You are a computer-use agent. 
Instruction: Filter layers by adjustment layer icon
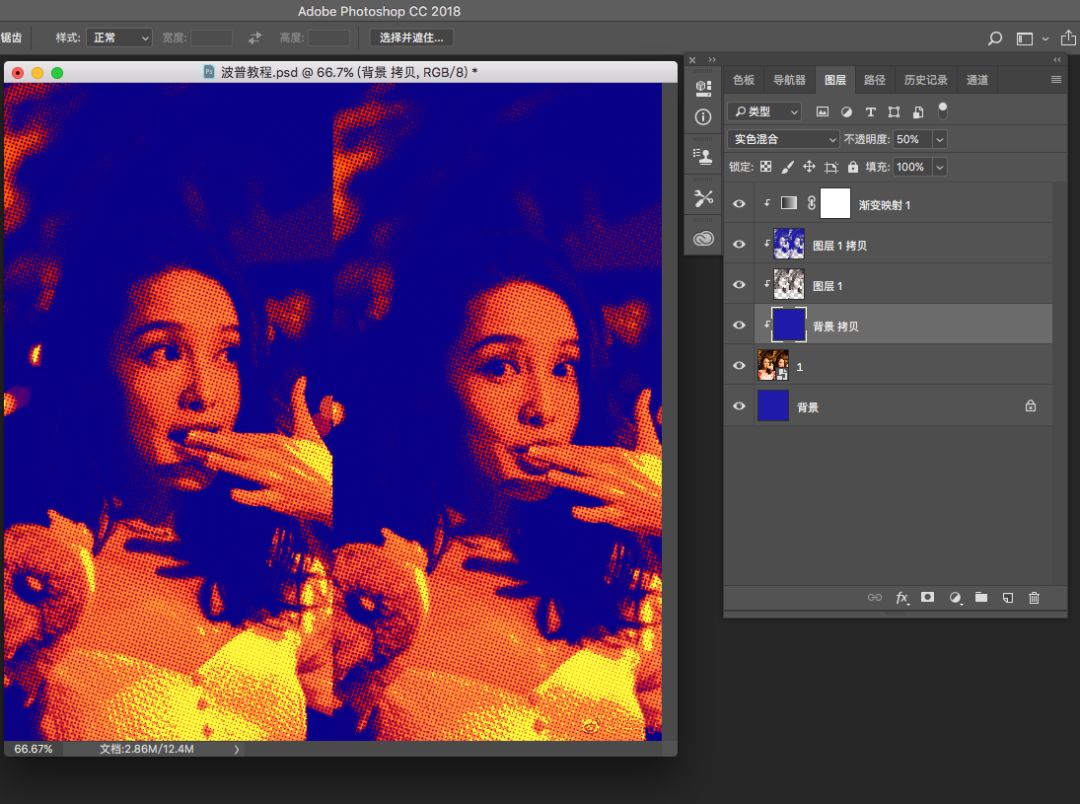point(847,112)
